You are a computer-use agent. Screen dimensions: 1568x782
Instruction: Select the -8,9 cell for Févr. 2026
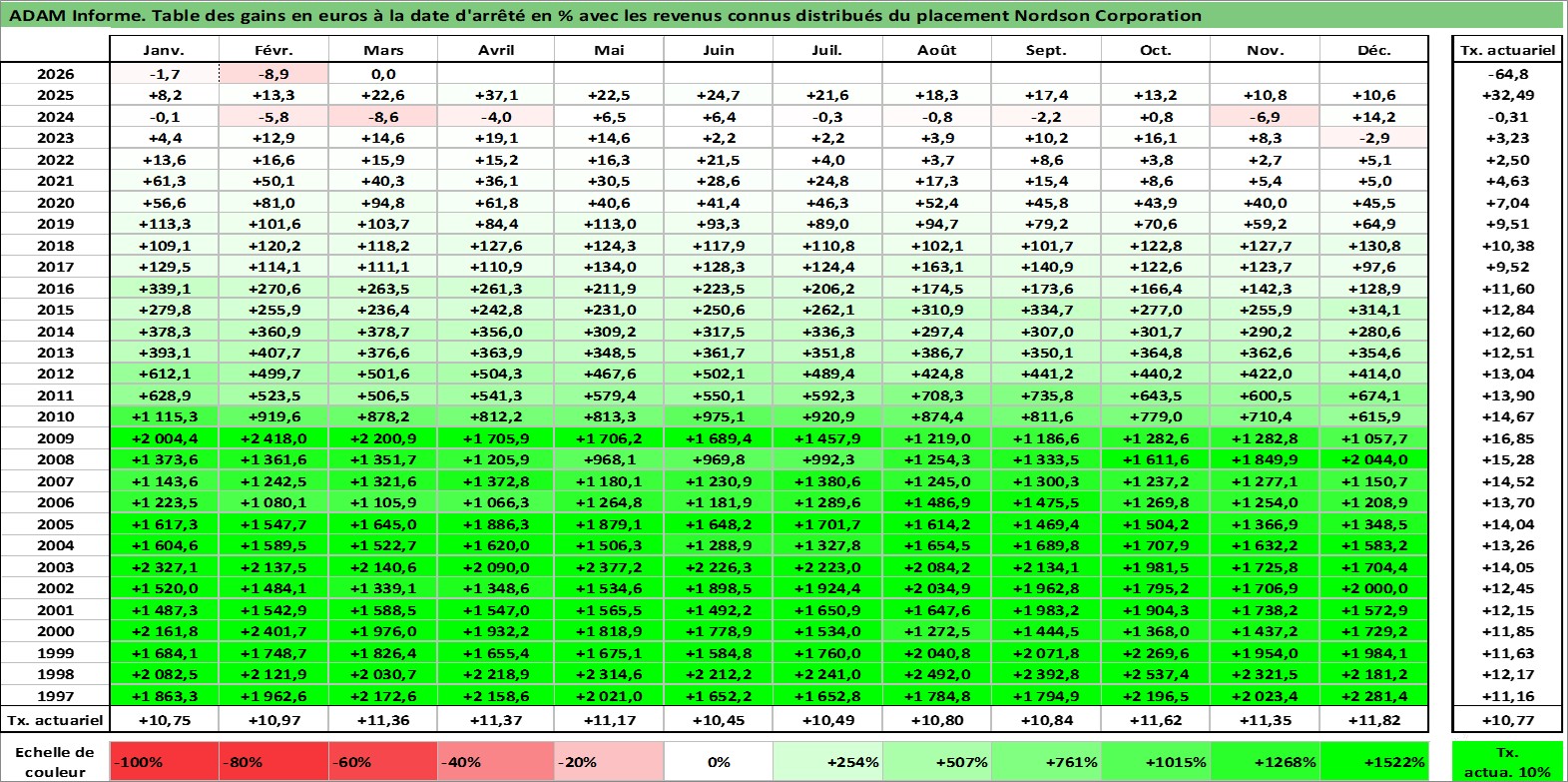coord(273,74)
